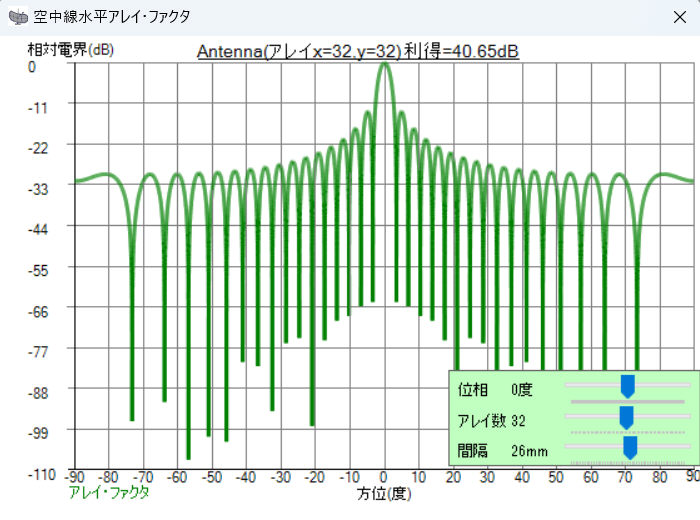This screenshot has width=700, height=520.
Task: Click 間隔 slider track right of handle
Action: pos(664,446)
